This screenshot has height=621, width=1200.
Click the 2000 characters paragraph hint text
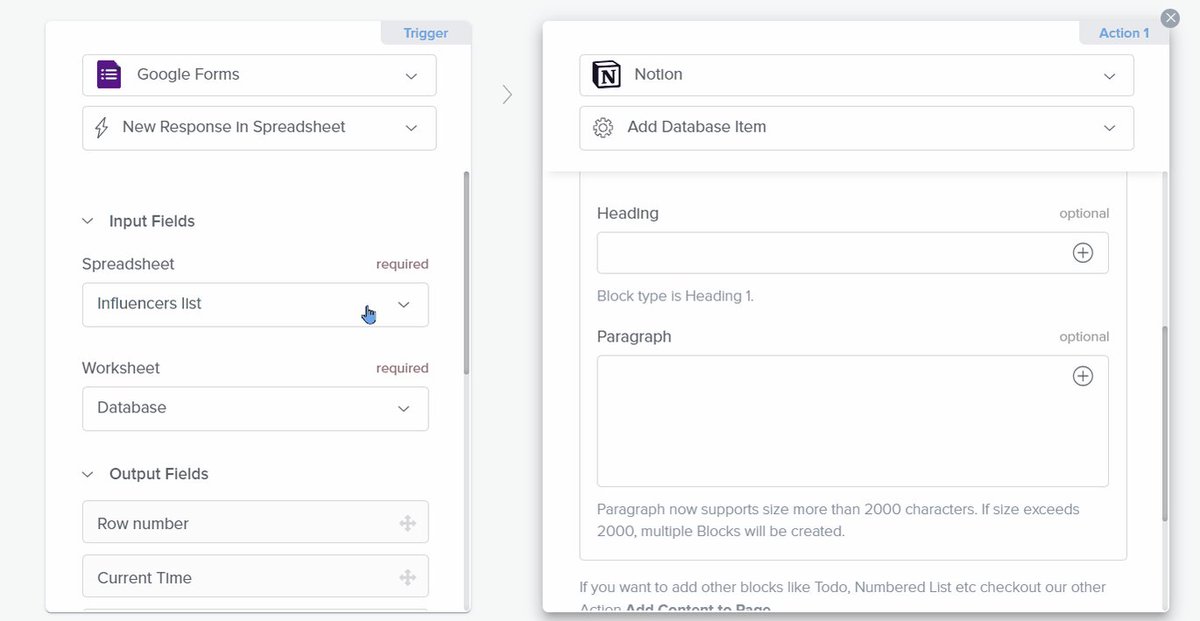point(838,520)
